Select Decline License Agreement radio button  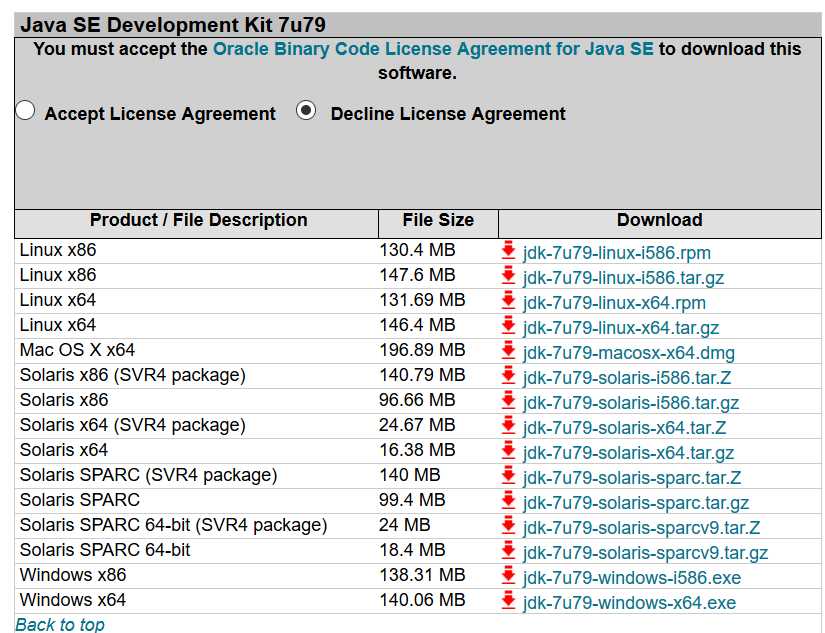click(306, 110)
